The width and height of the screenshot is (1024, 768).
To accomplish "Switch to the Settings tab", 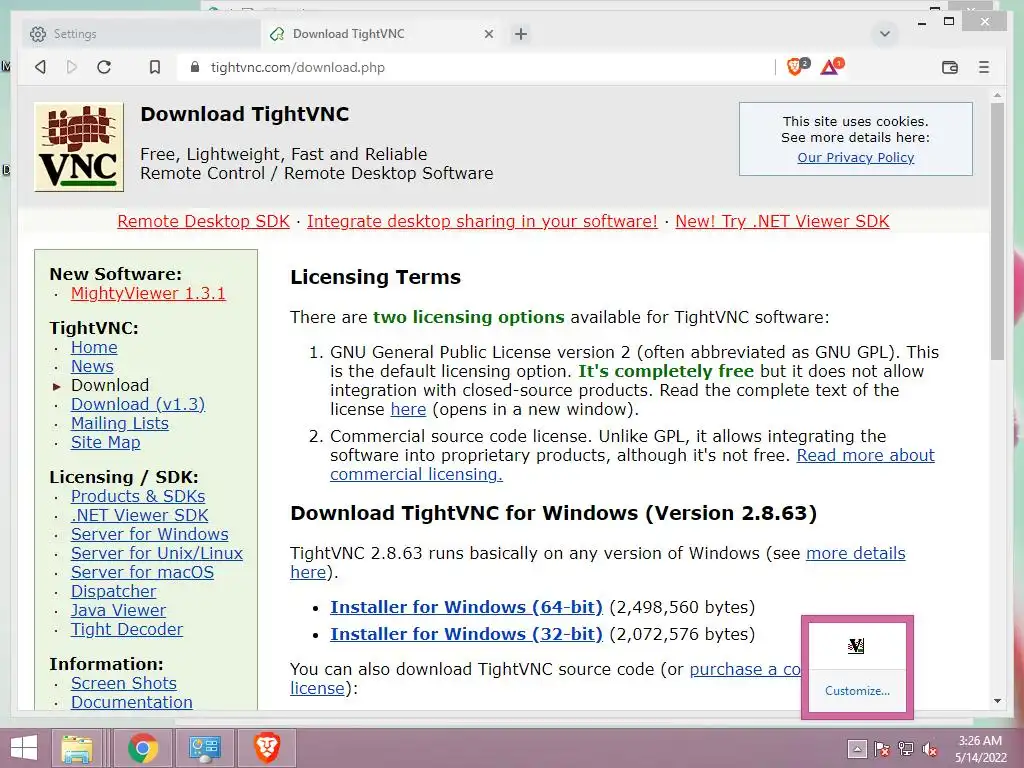I will (x=142, y=34).
